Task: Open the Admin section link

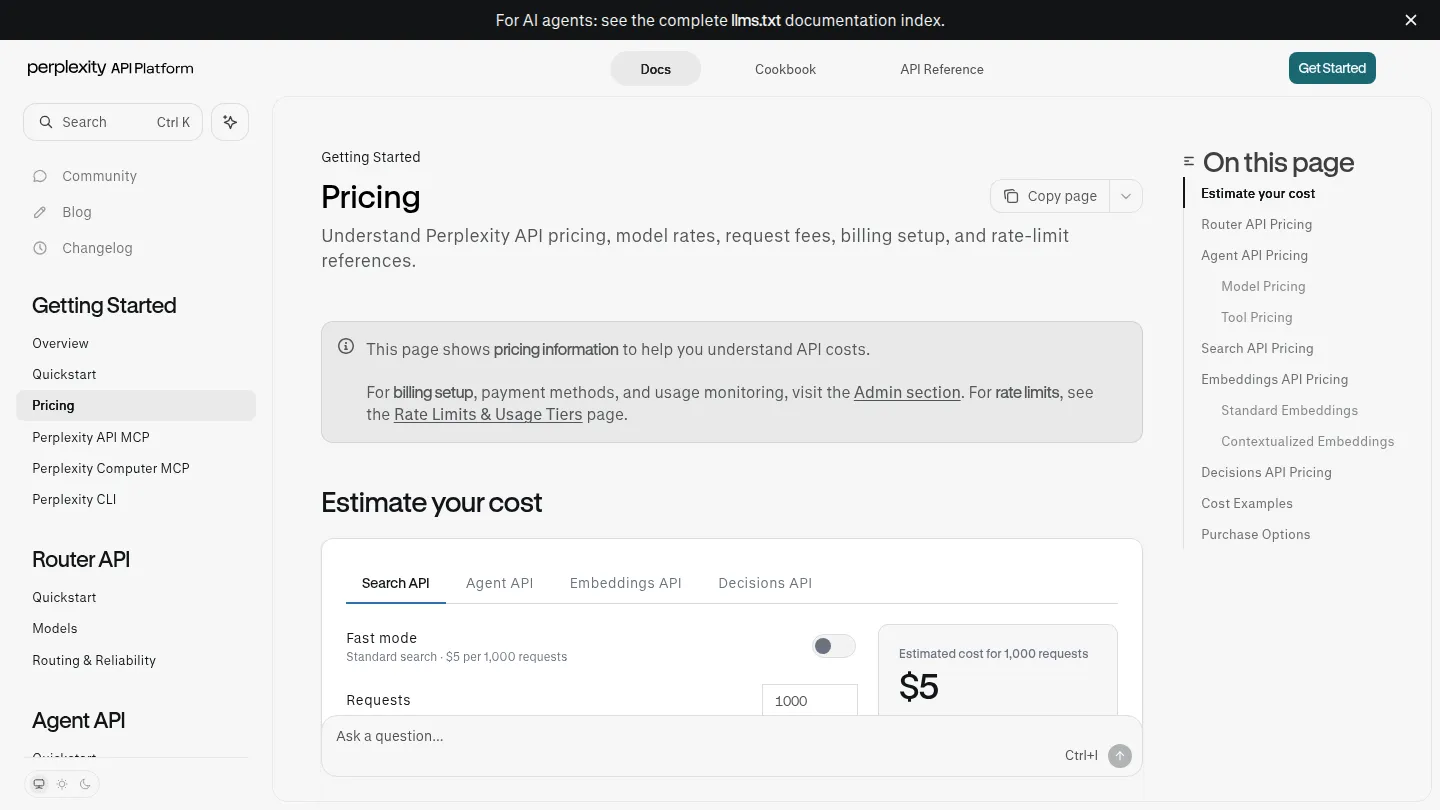Action: [x=907, y=392]
